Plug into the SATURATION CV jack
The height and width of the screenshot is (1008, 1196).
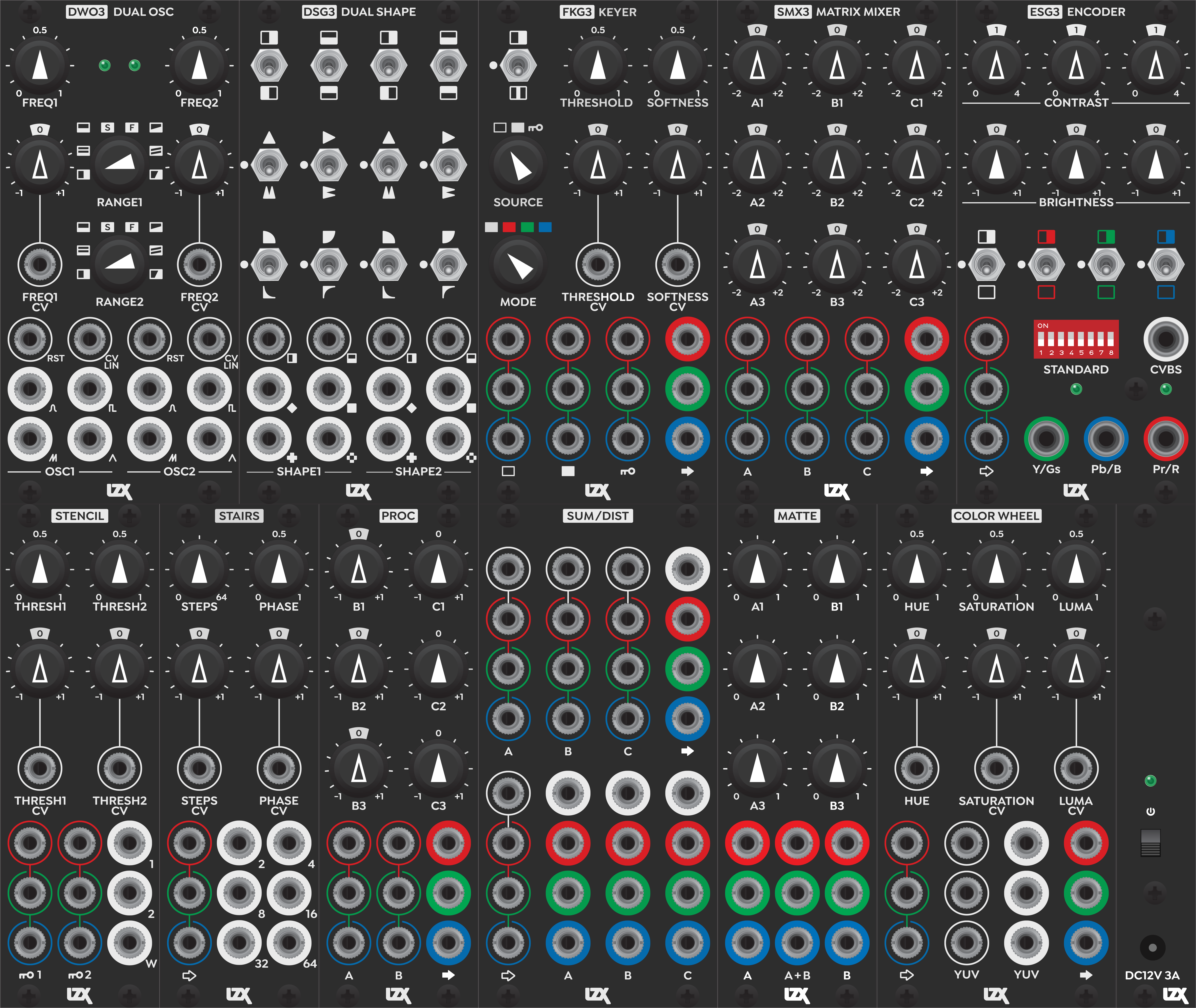pos(997,769)
